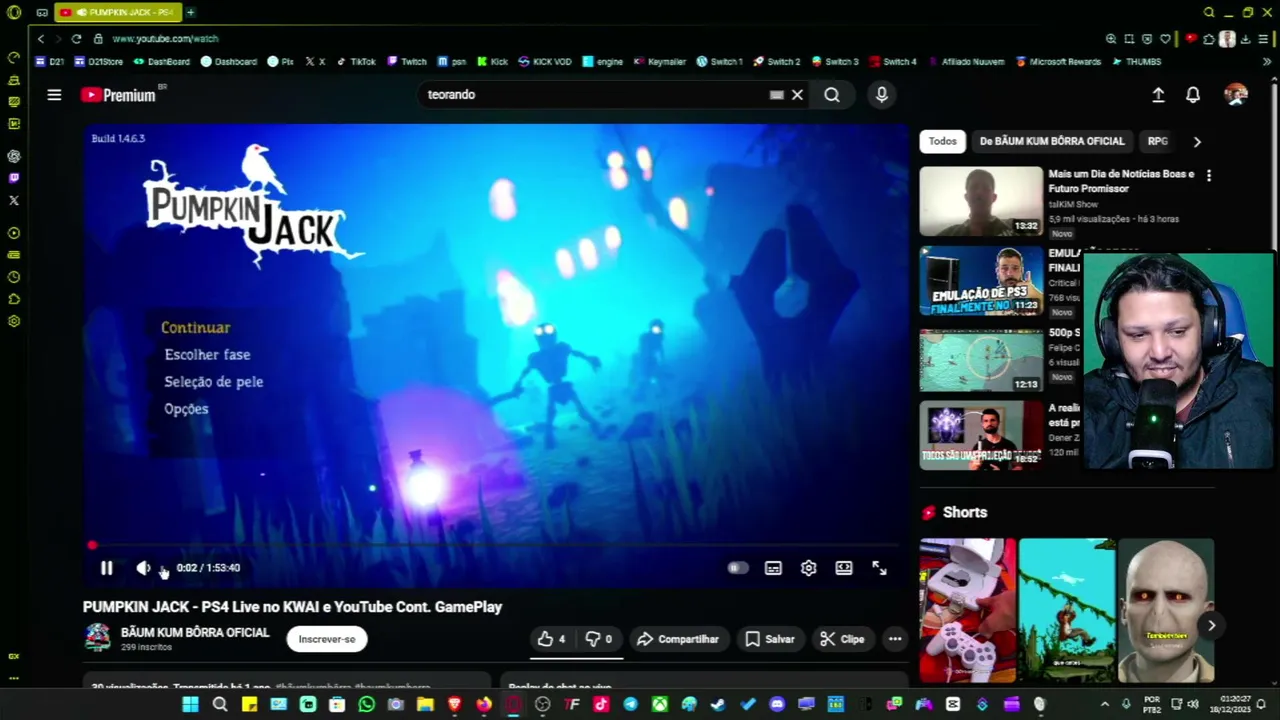Select the RPG filter chip

click(1158, 141)
